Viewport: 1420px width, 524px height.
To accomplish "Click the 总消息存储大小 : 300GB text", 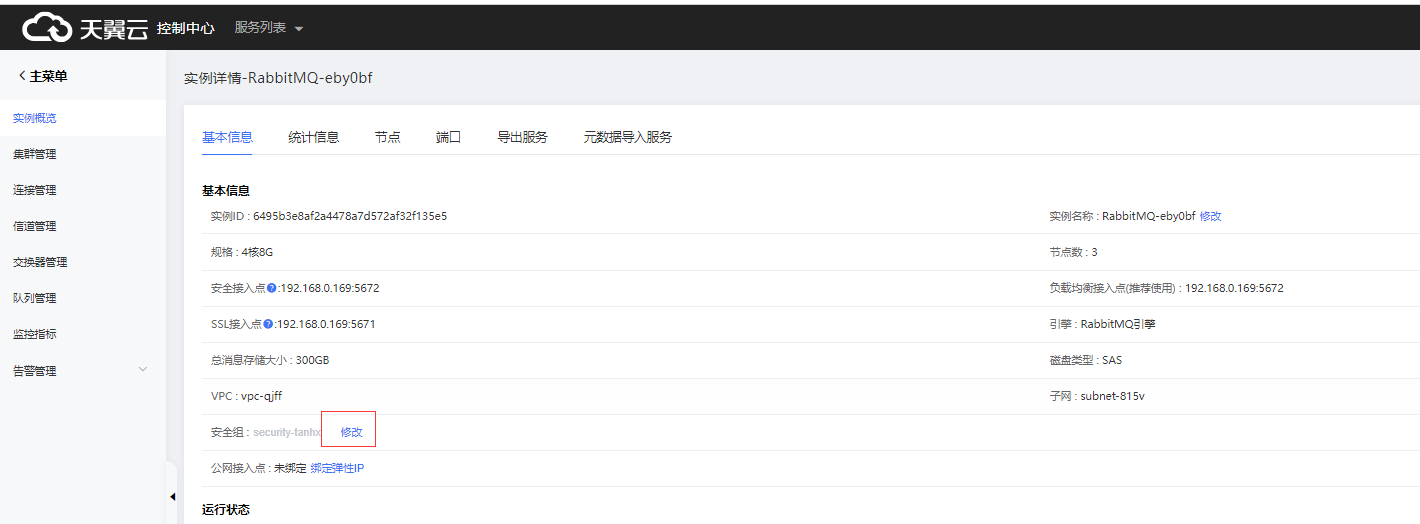I will coord(269,360).
